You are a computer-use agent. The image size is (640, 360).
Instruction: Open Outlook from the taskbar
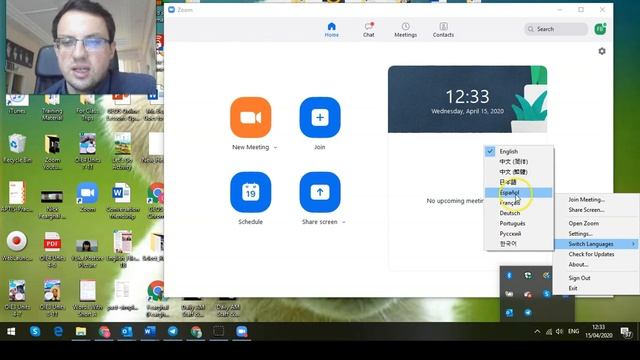(x=127, y=331)
